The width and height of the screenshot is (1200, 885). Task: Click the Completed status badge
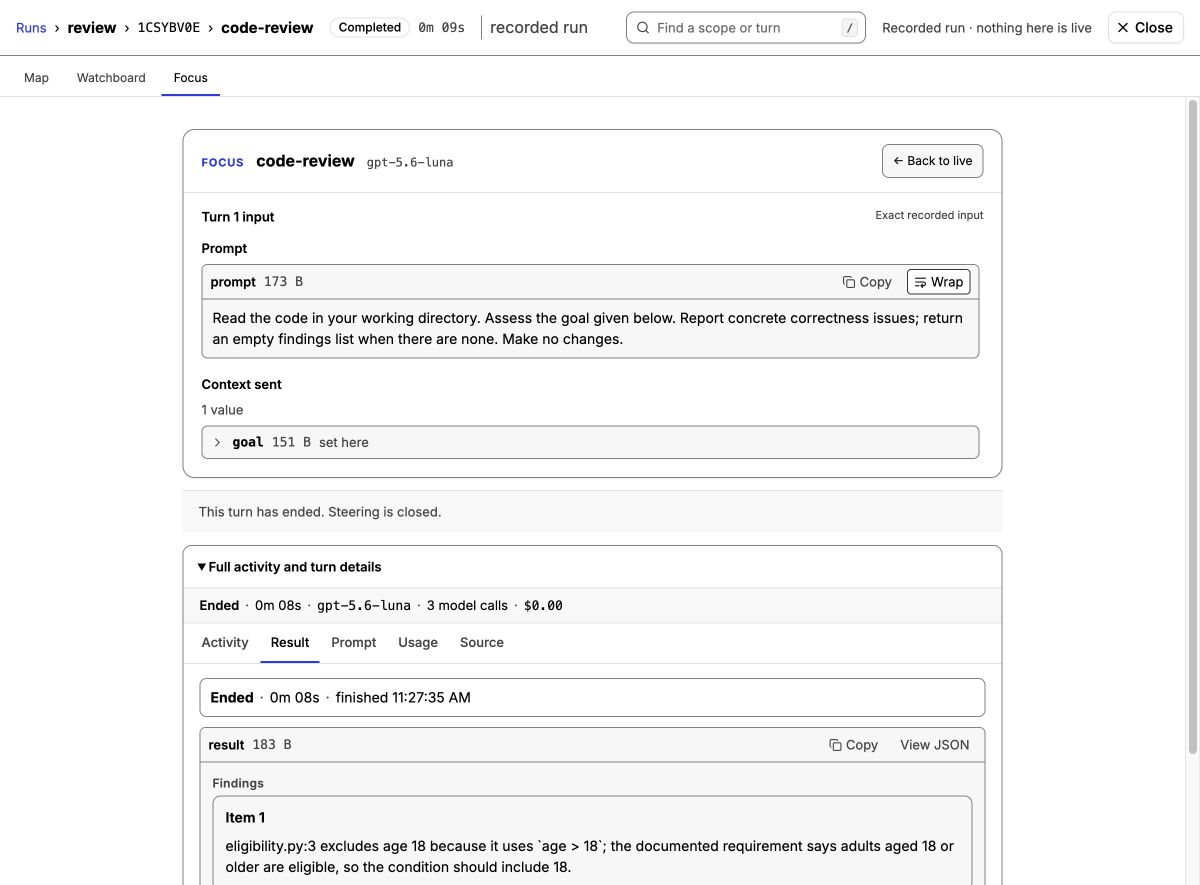(369, 28)
